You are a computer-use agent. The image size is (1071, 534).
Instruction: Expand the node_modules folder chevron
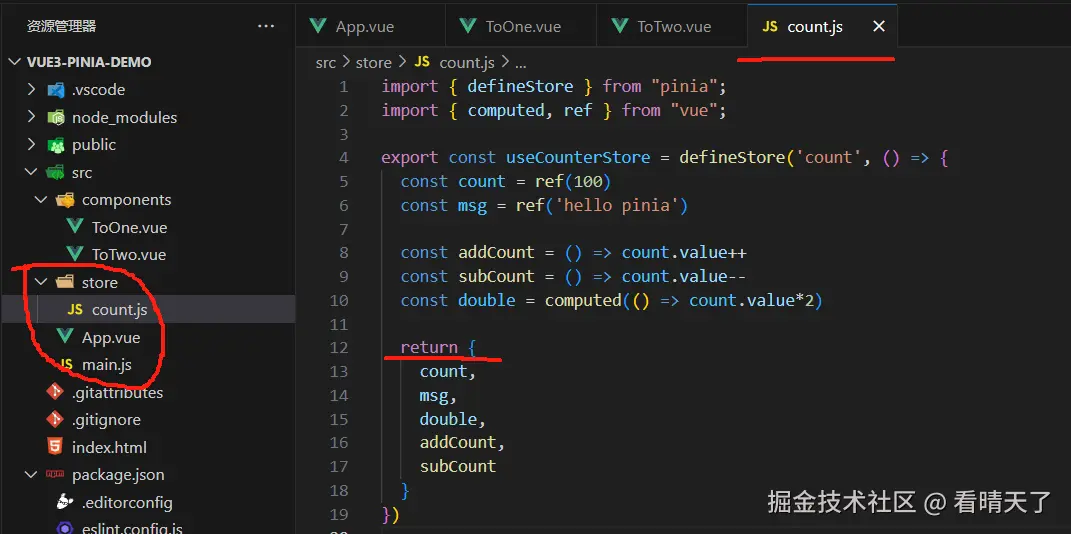pyautogui.click(x=31, y=117)
